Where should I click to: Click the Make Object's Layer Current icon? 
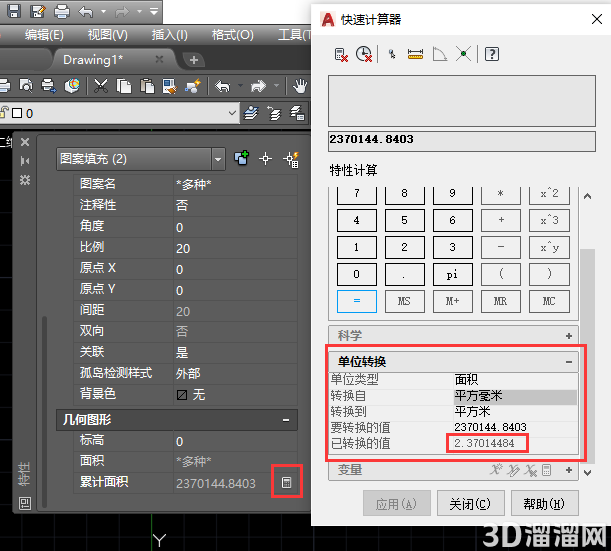point(251,113)
